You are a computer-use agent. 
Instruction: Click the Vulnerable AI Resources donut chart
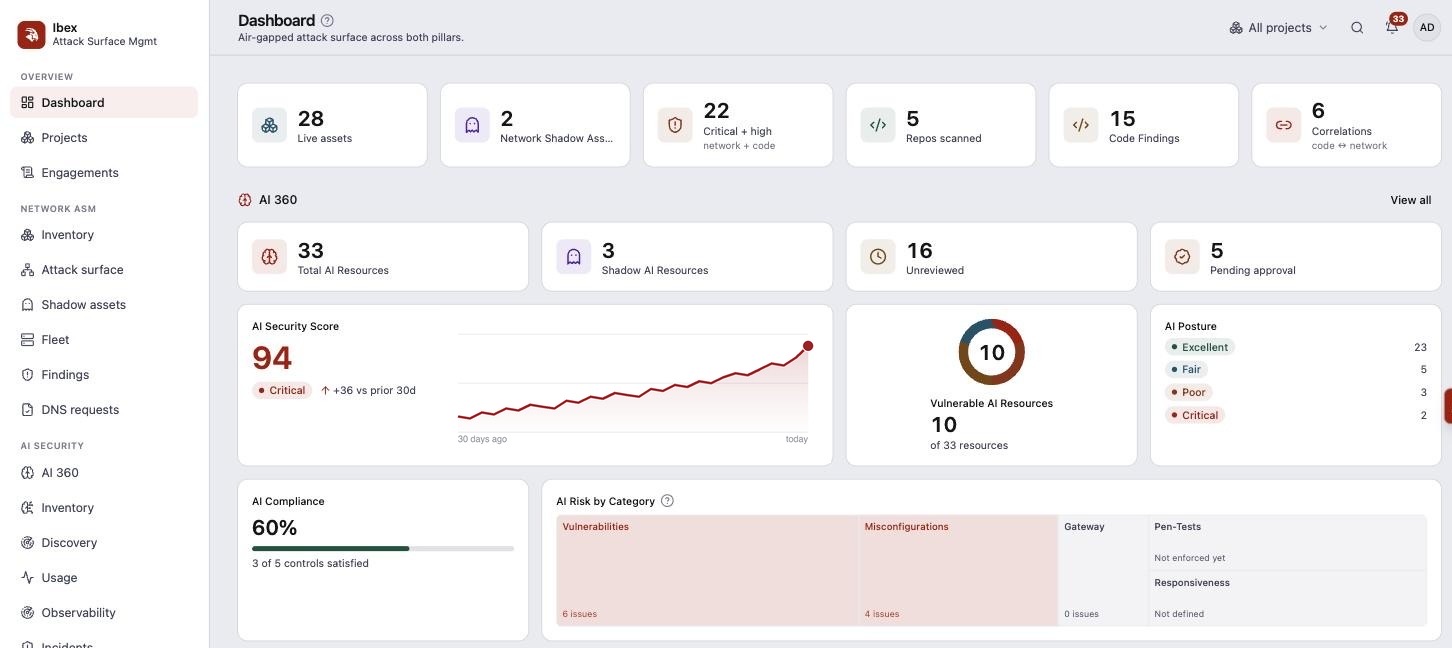tap(991, 352)
